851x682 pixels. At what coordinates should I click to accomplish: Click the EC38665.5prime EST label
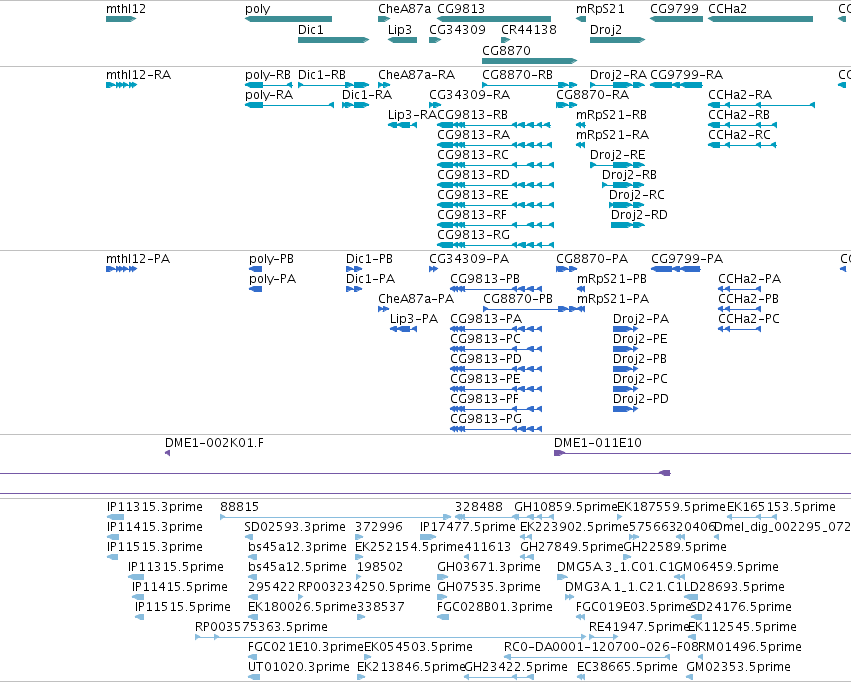pyautogui.click(x=627, y=667)
